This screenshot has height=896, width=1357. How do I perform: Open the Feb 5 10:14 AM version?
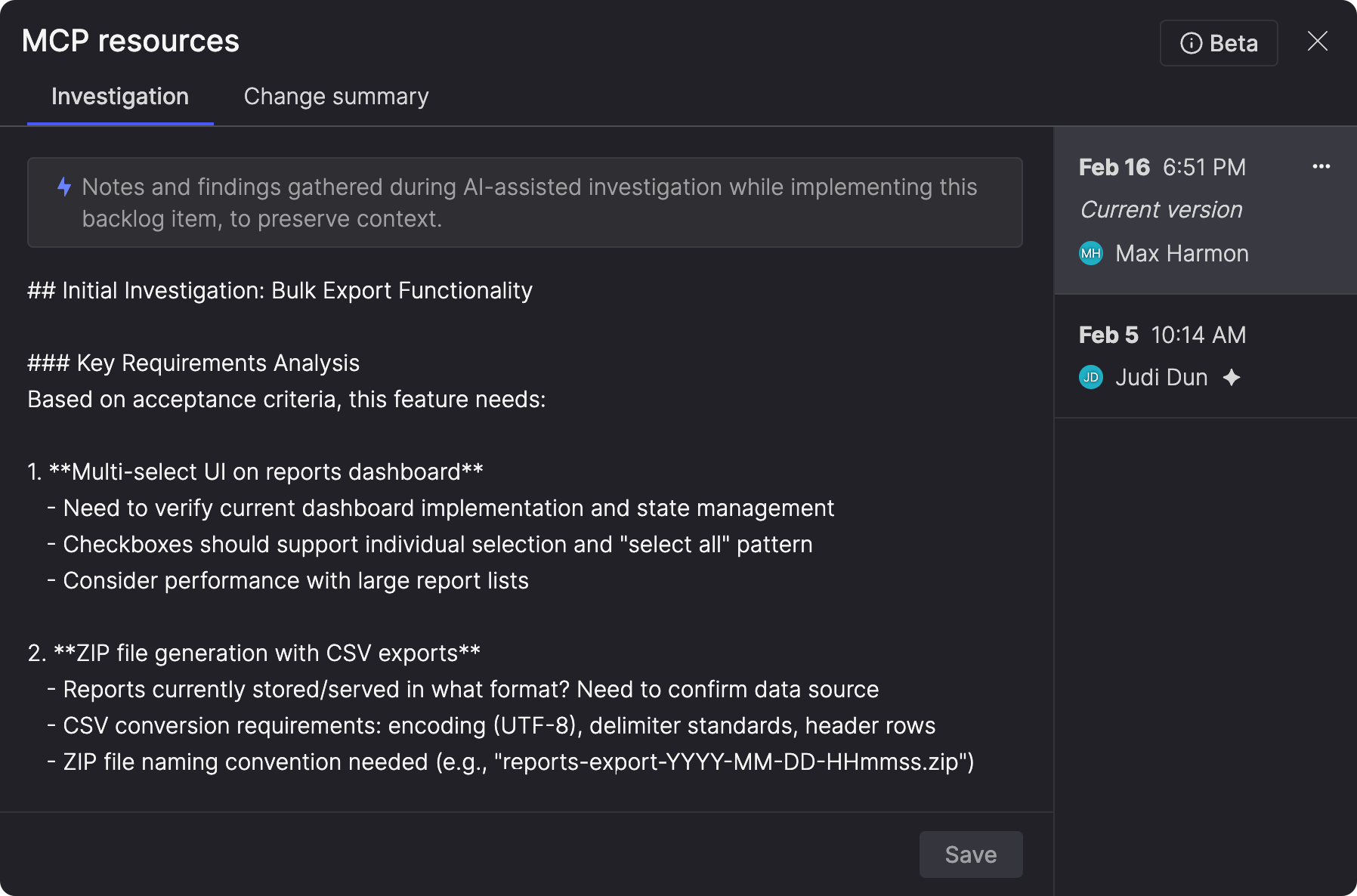click(1162, 335)
